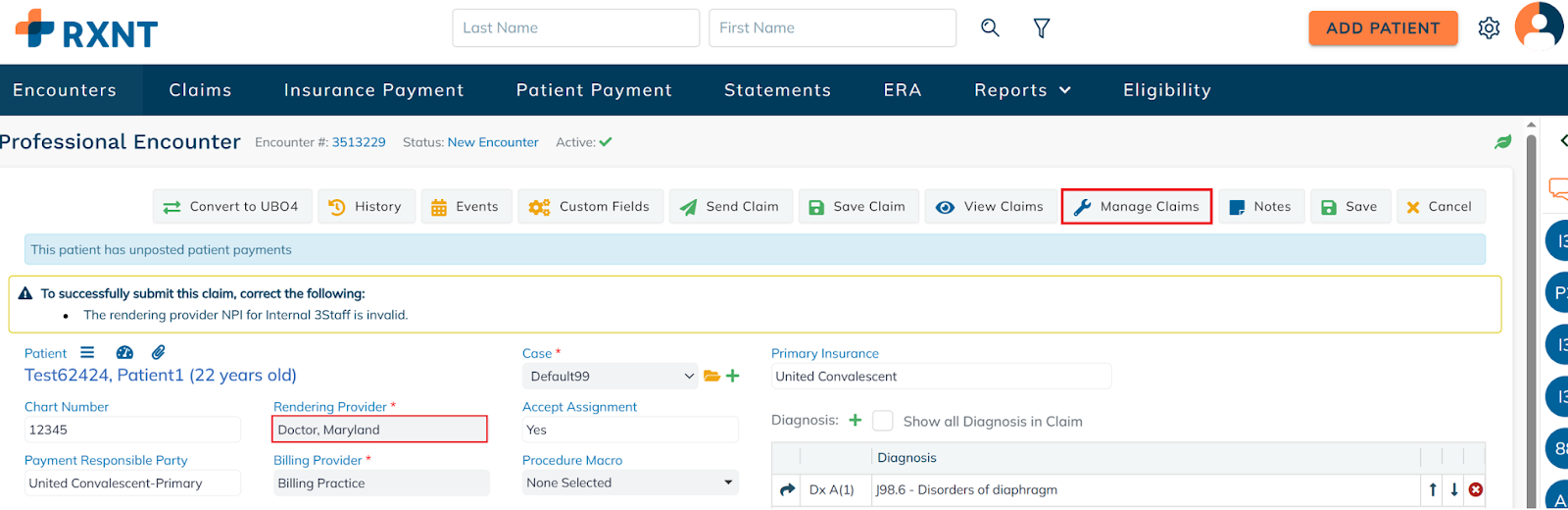The width and height of the screenshot is (1568, 510).
Task: Open the filter funnel icon
Action: [x=1042, y=28]
